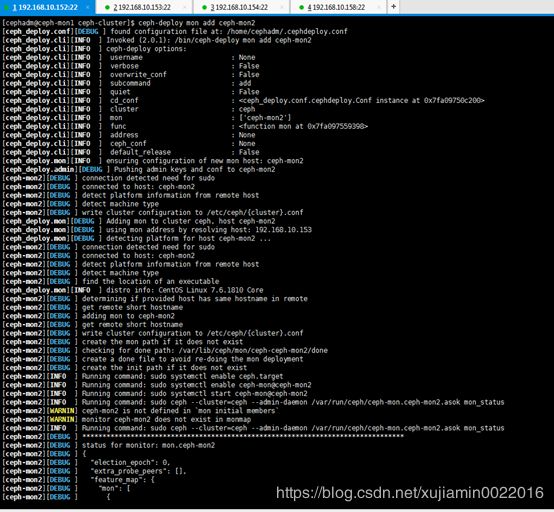Click the 'default_release : False' line

click(x=131, y=152)
